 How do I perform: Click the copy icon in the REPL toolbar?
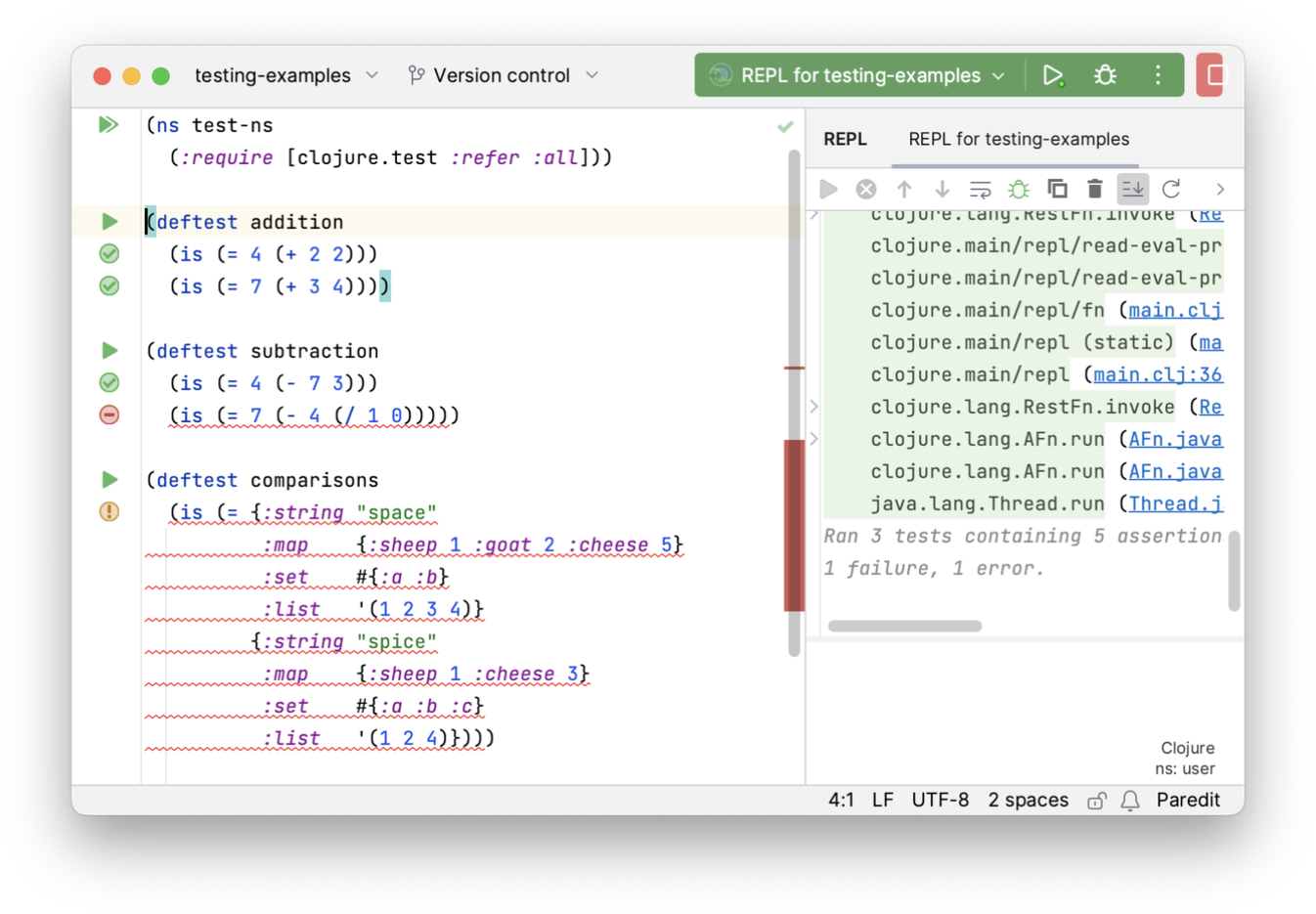pyautogui.click(x=1057, y=189)
